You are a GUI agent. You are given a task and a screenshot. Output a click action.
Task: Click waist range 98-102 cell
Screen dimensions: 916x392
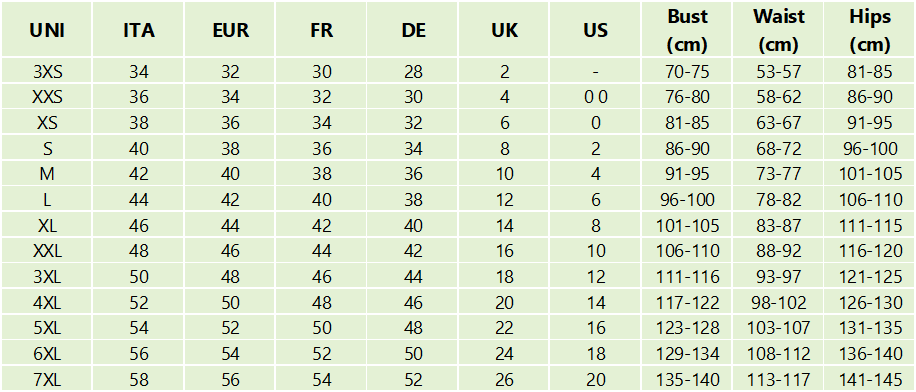[778, 302]
